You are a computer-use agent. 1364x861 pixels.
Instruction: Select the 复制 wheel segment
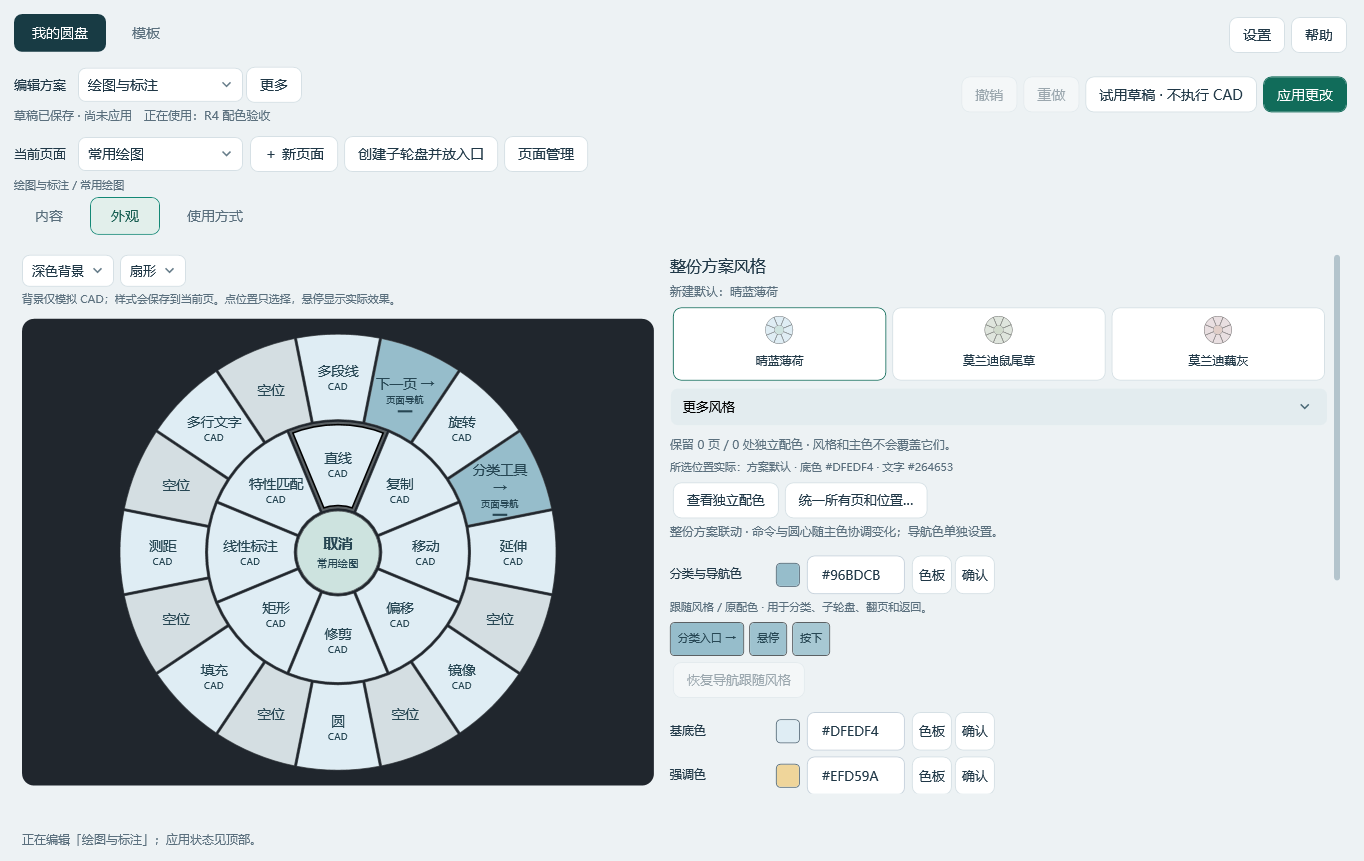point(400,490)
